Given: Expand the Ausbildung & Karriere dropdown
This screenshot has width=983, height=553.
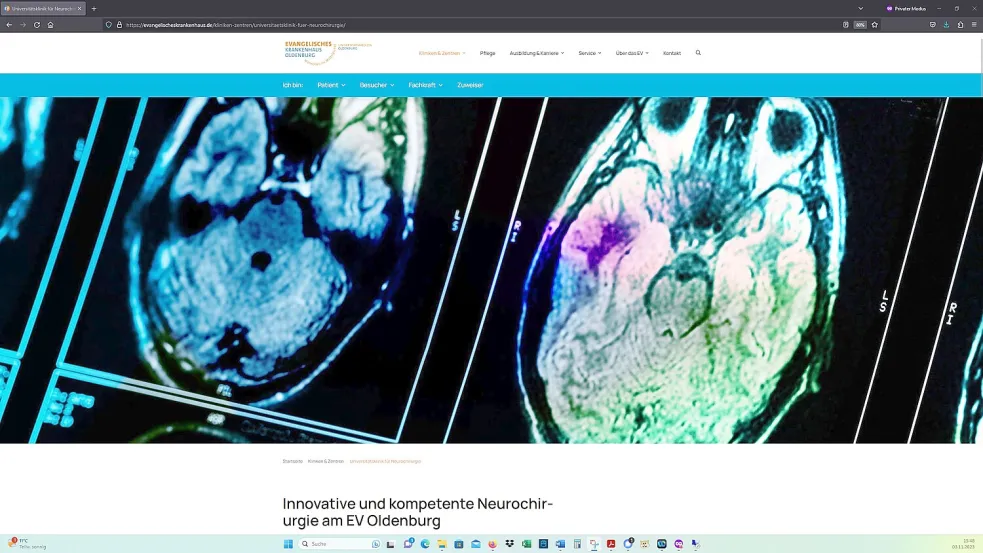Looking at the screenshot, I should click(x=536, y=53).
